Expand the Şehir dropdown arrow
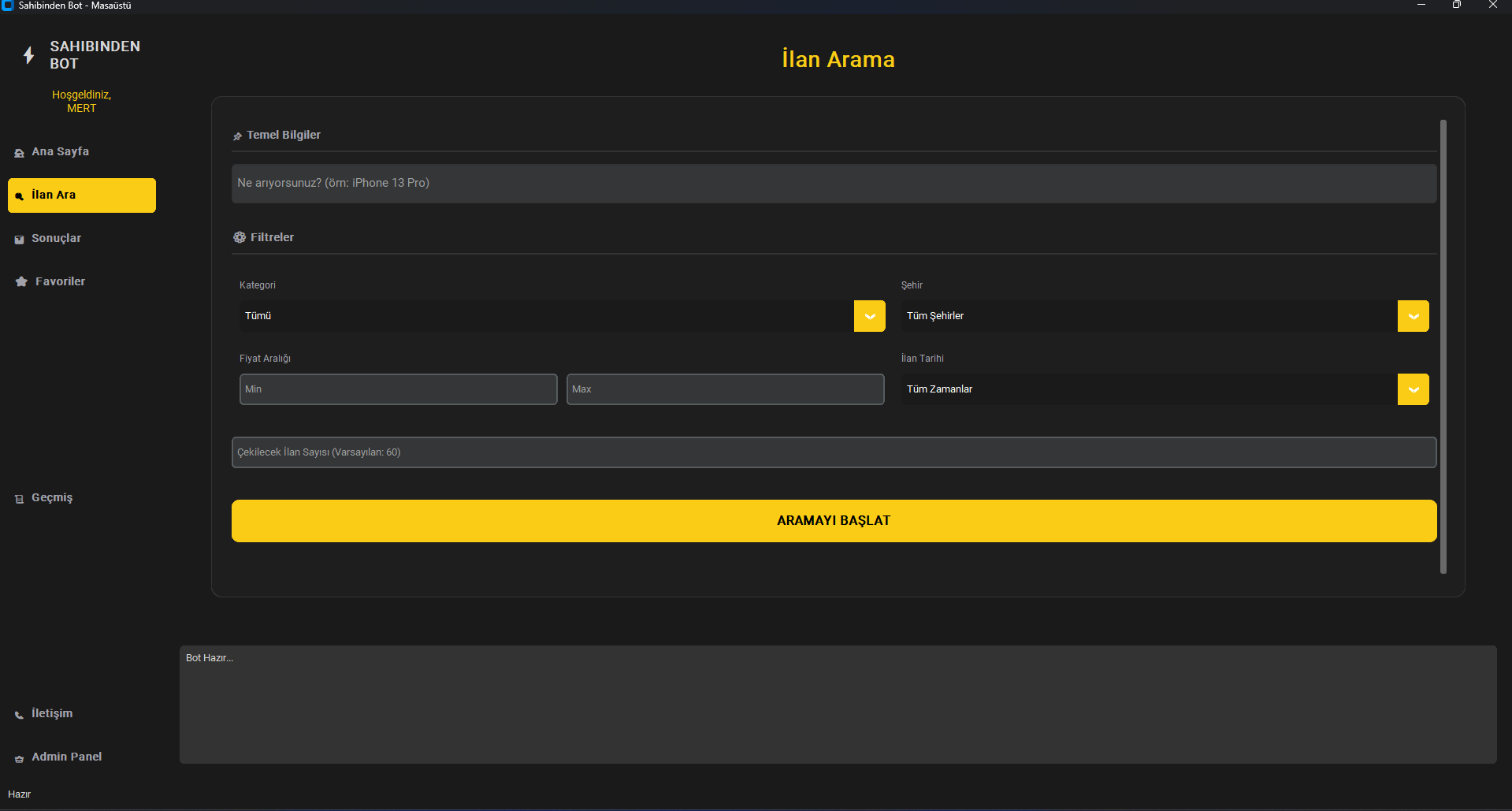 click(1414, 316)
